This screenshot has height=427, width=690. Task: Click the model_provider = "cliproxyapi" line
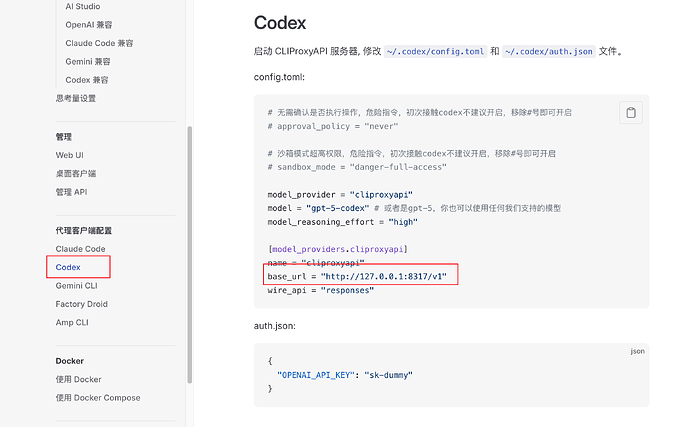(x=340, y=195)
